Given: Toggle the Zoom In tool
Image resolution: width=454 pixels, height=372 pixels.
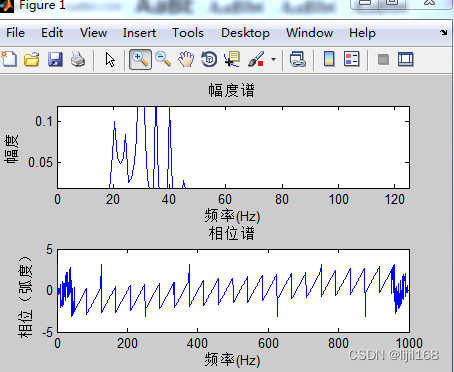Looking at the screenshot, I should click(x=140, y=60).
